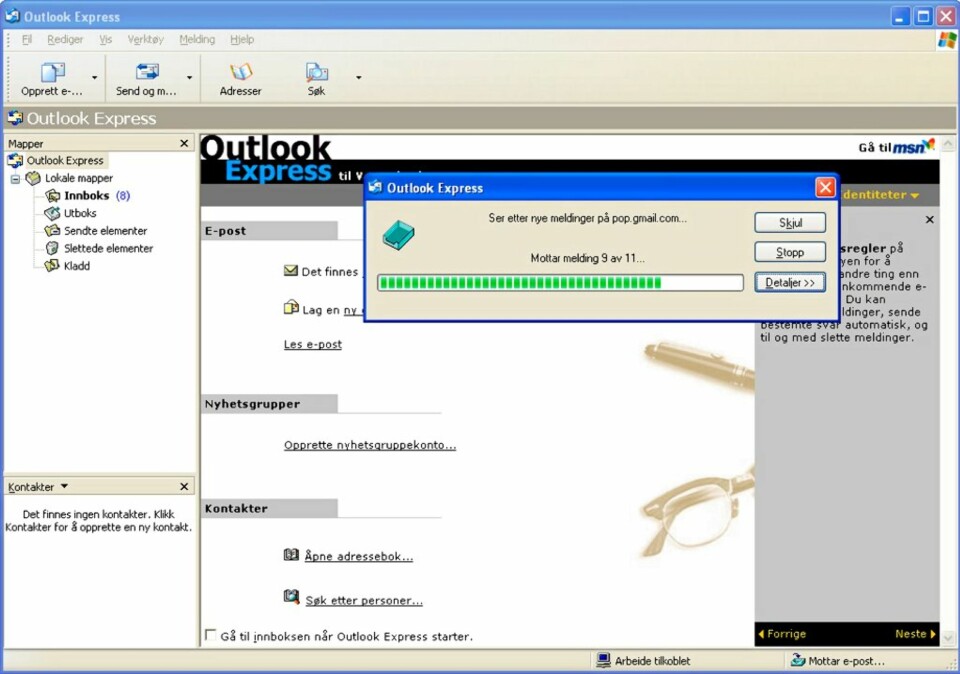Open the Hjelp menu
The width and height of the screenshot is (960, 674).
[242, 39]
